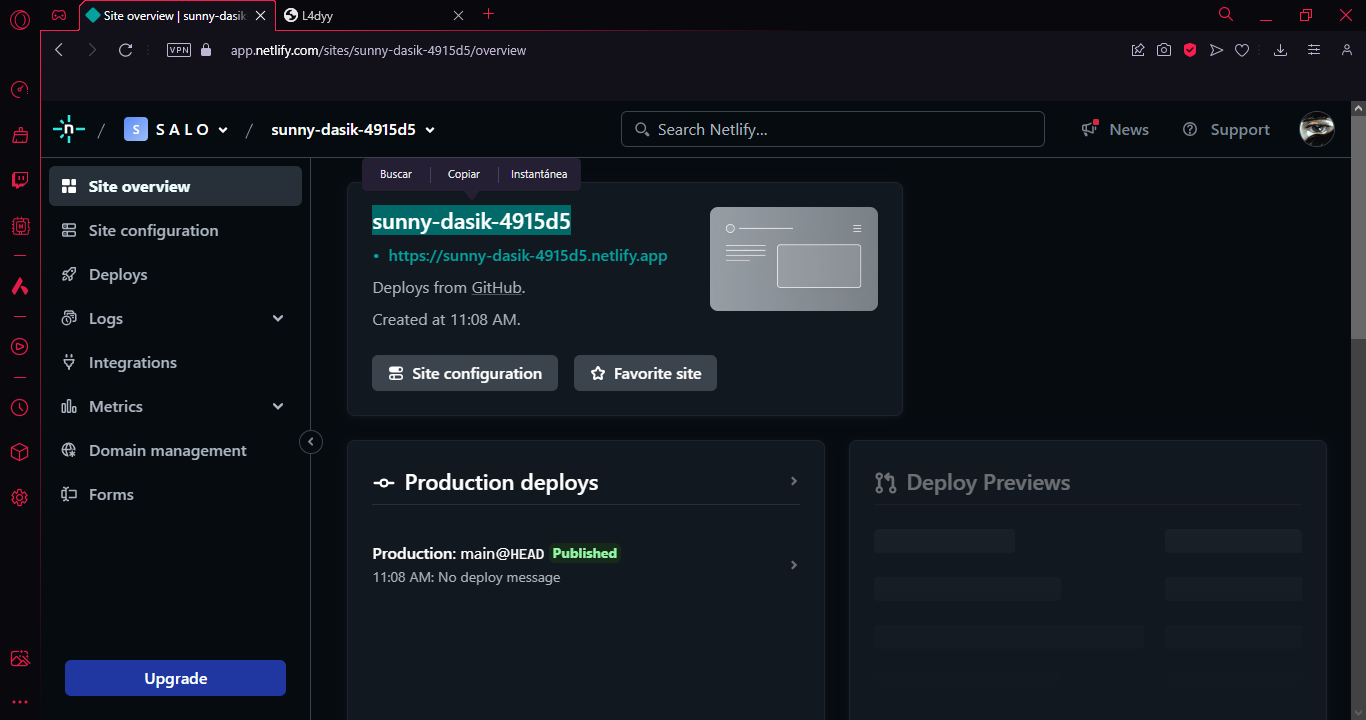Click the picture icon near sidebar bottom
This screenshot has height=720, width=1366.
tap(19, 658)
